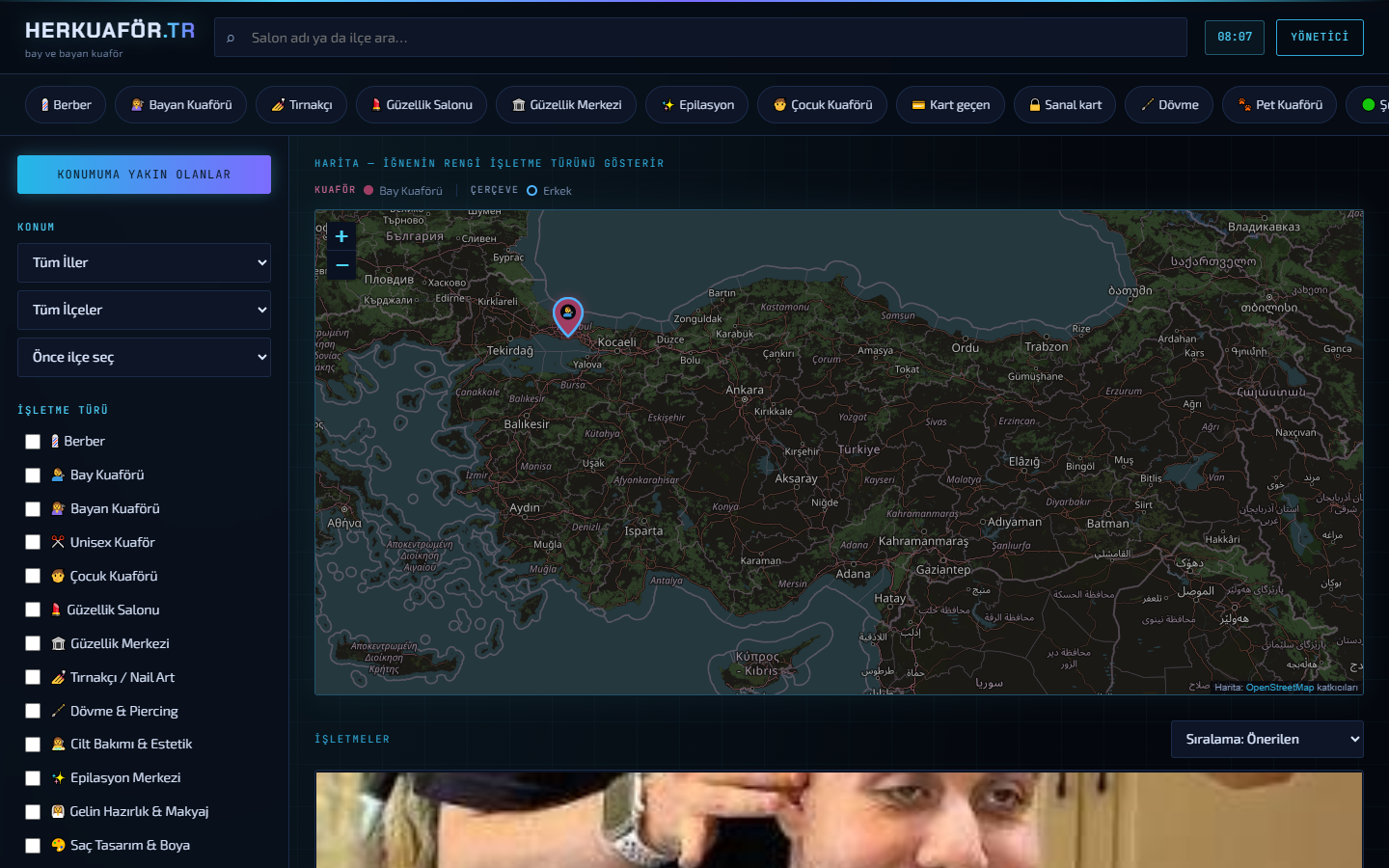Open the Tüm İlçeler dropdown
1389x868 pixels.
pos(144,310)
